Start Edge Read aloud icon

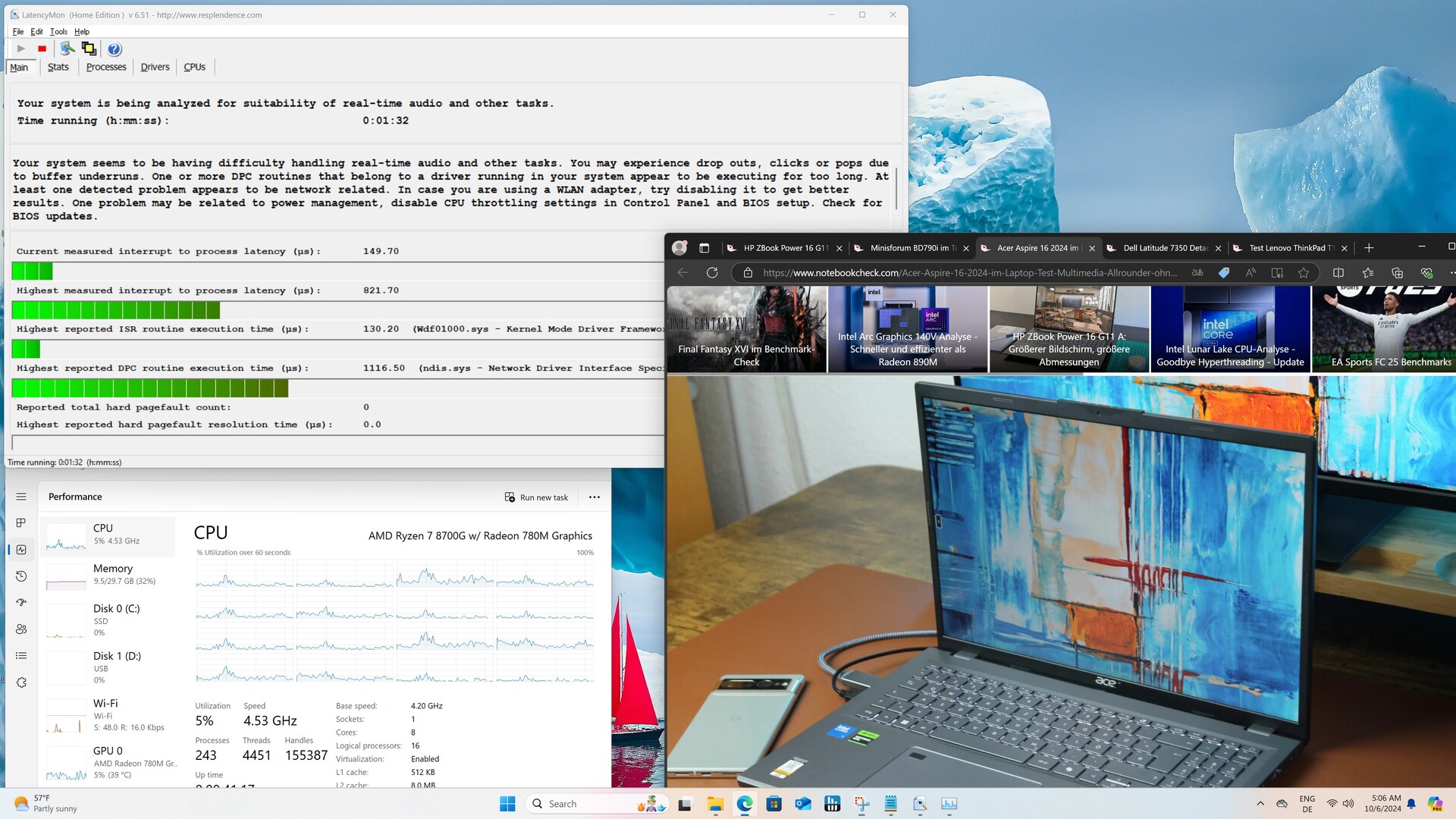(x=1250, y=273)
